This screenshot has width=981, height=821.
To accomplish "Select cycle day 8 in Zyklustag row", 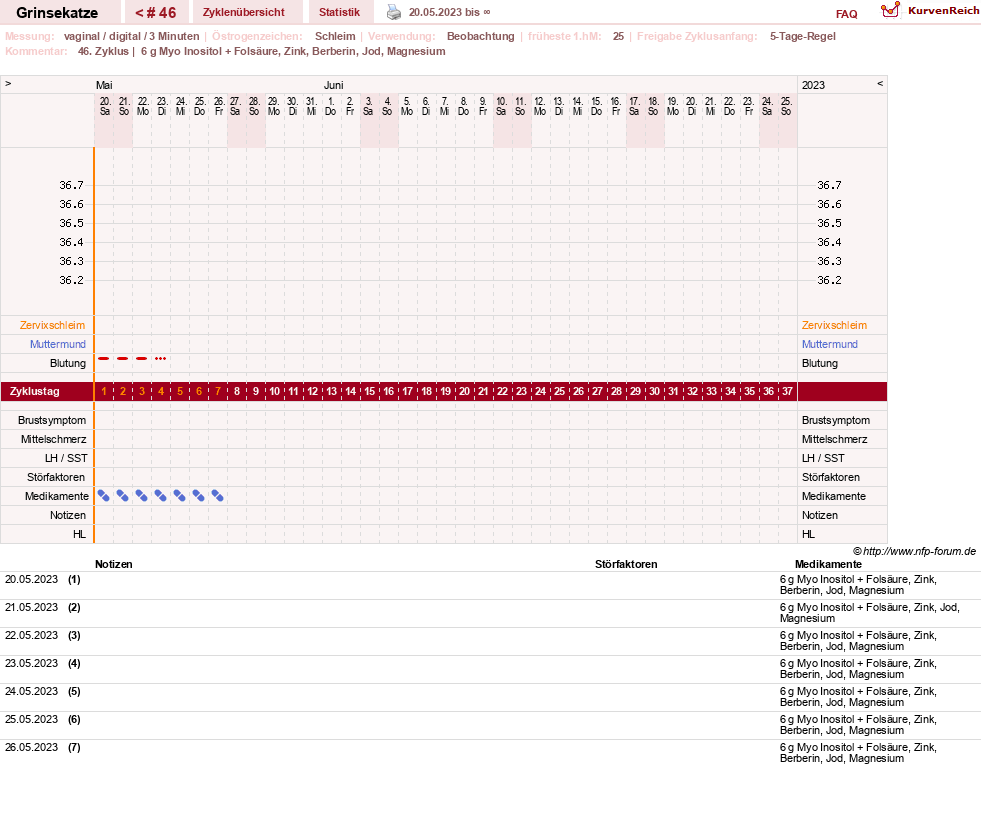I will [236, 391].
